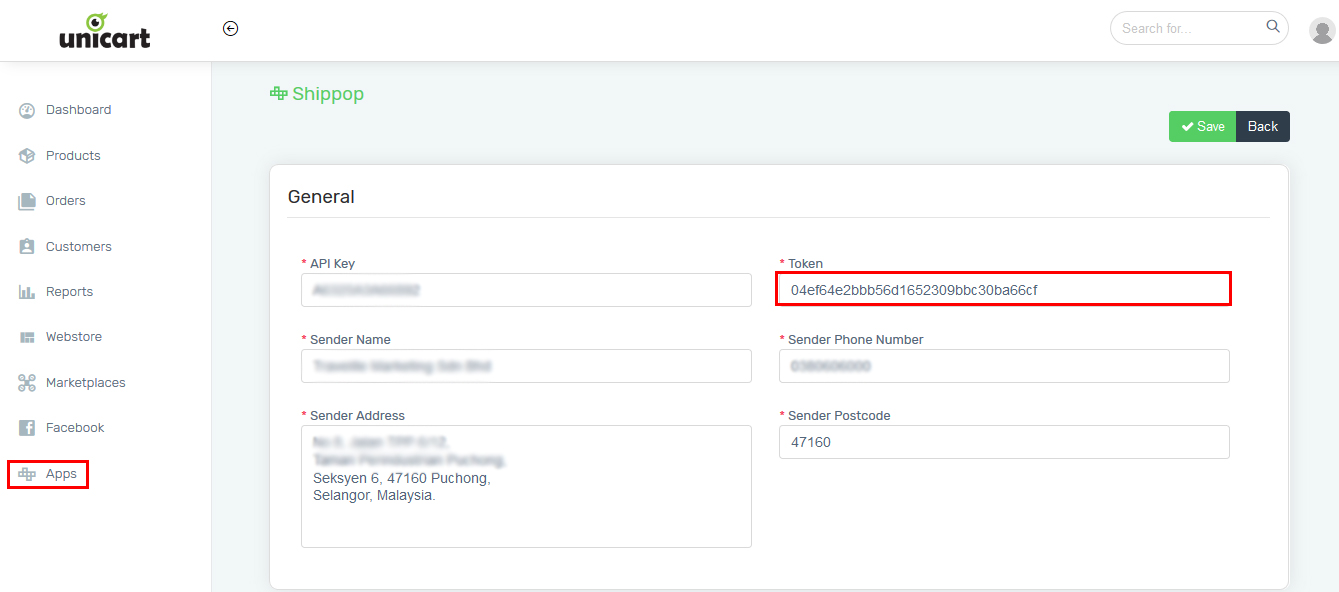Click the Dashboard gauge icon

[27, 110]
